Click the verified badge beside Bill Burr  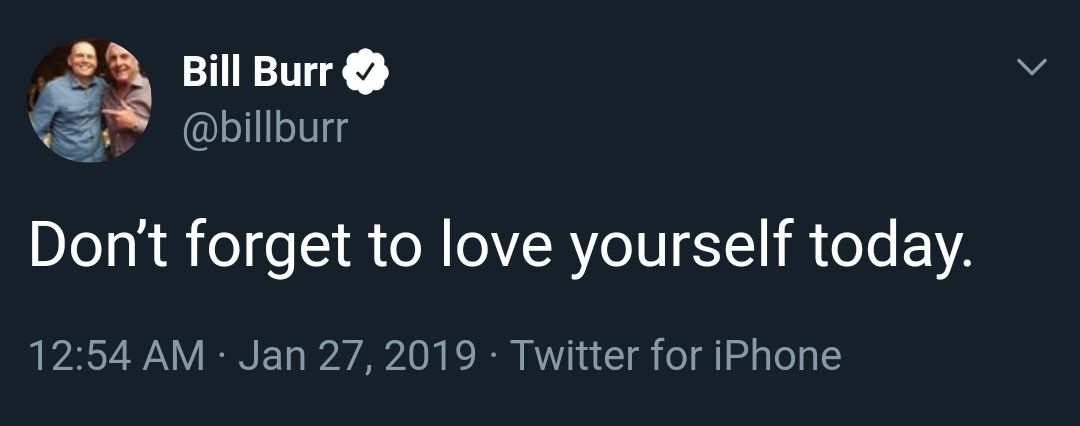[365, 73]
